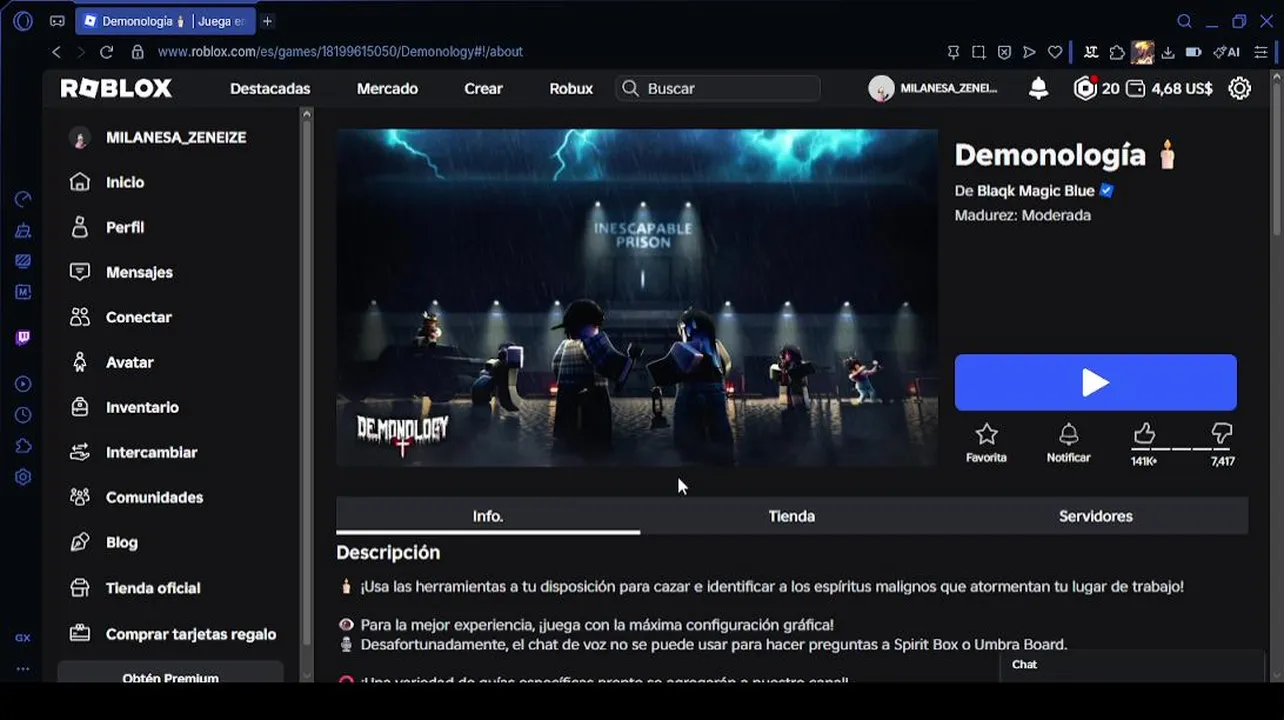Open Crear in top navigation
This screenshot has width=1284, height=720.
point(483,88)
